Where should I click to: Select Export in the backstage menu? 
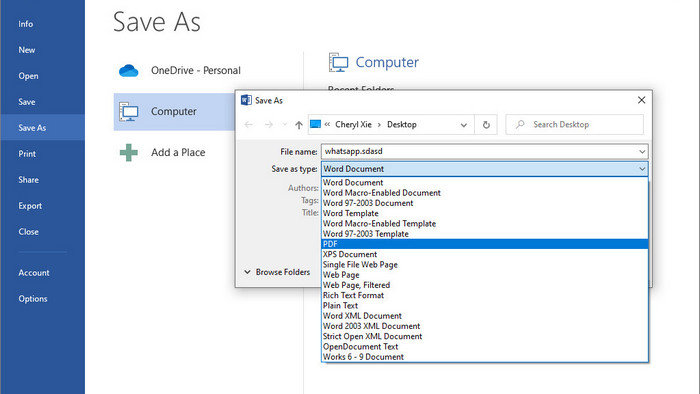pyautogui.click(x=30, y=205)
